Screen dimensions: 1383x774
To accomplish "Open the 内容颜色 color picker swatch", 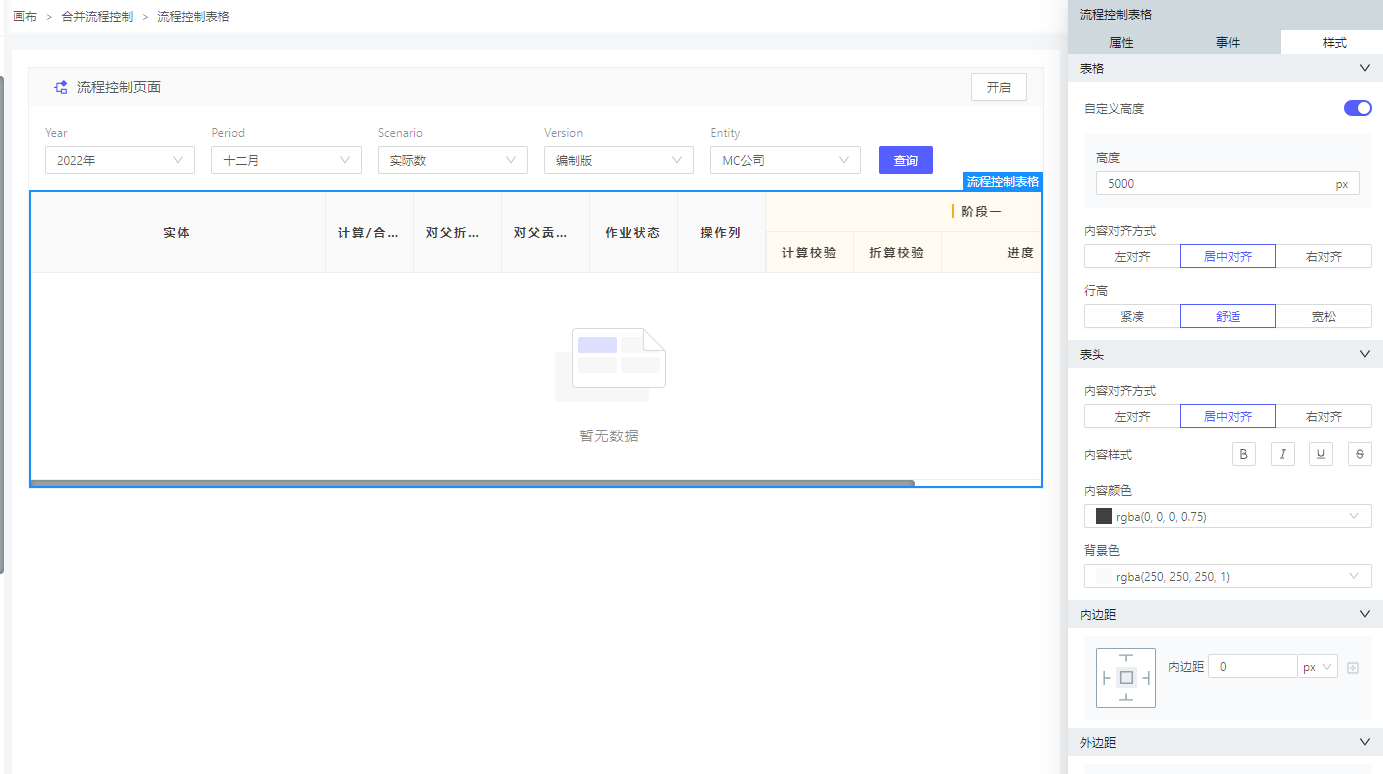I will (1104, 517).
